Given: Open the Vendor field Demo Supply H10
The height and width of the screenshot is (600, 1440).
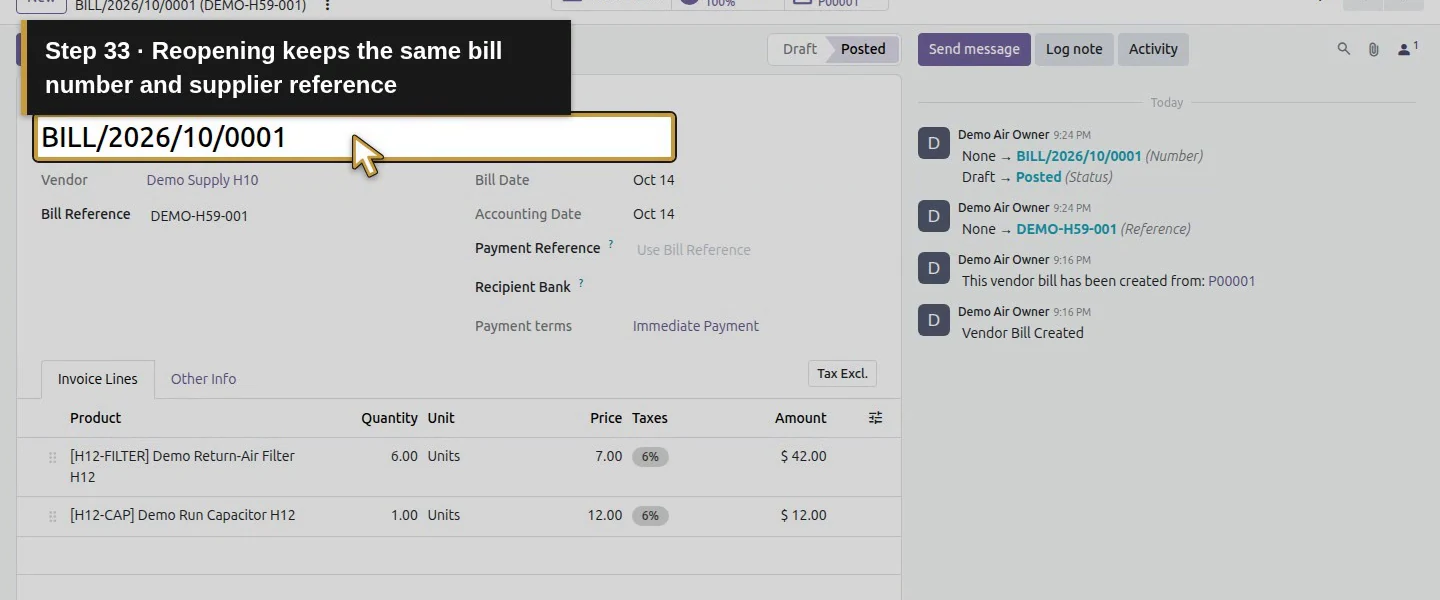Looking at the screenshot, I should pos(202,180).
